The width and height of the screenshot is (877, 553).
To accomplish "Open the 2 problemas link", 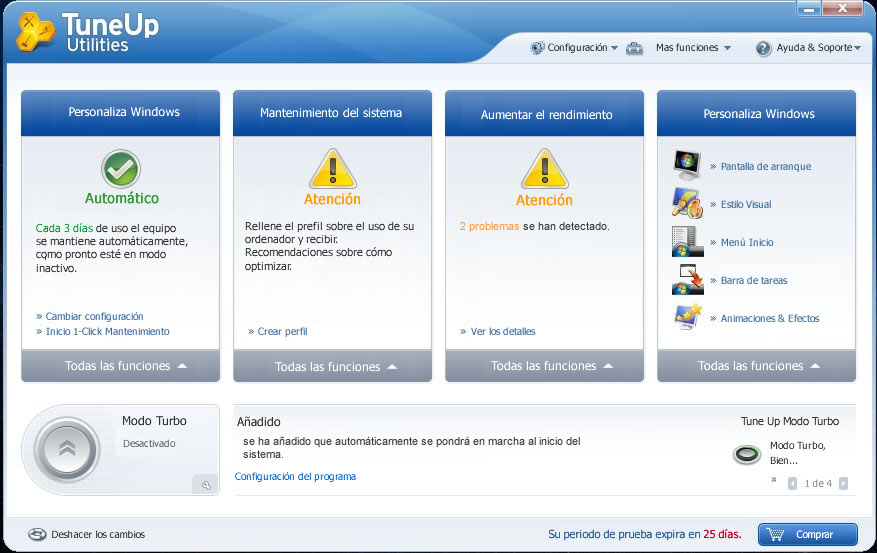I will pos(489,226).
